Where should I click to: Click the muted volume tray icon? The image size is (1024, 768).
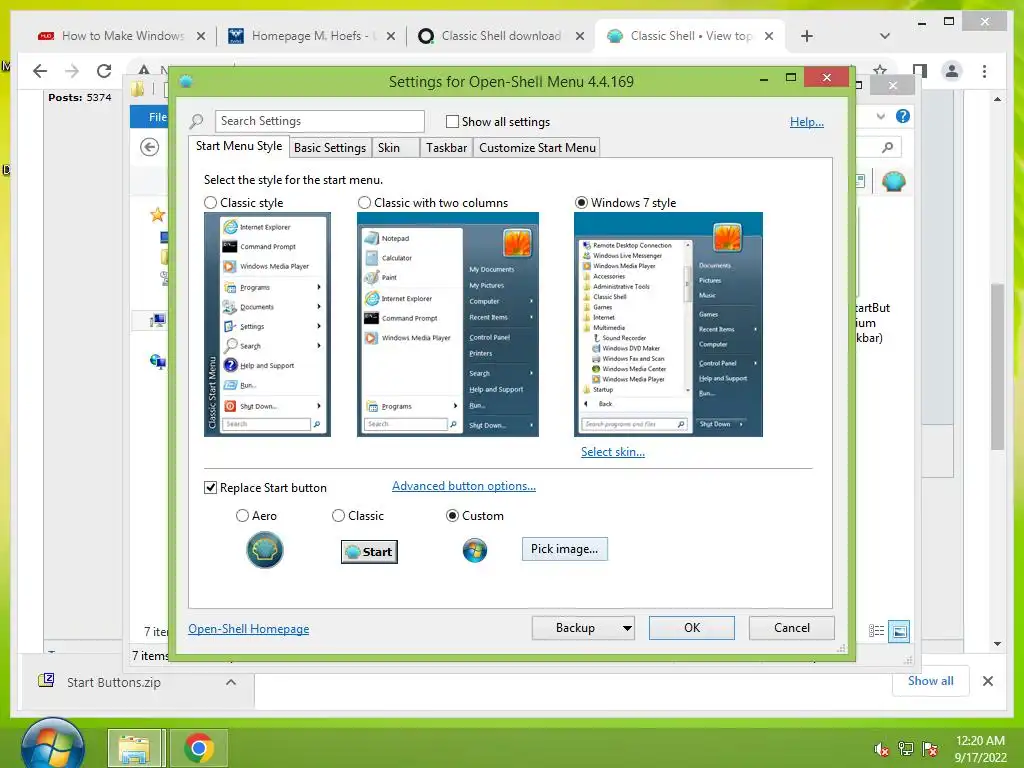[x=882, y=749]
